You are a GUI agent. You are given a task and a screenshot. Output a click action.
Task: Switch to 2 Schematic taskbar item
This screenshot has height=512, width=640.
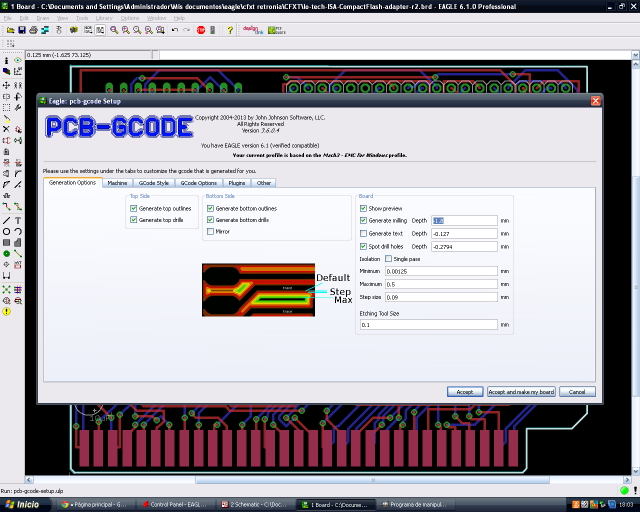click(x=255, y=505)
